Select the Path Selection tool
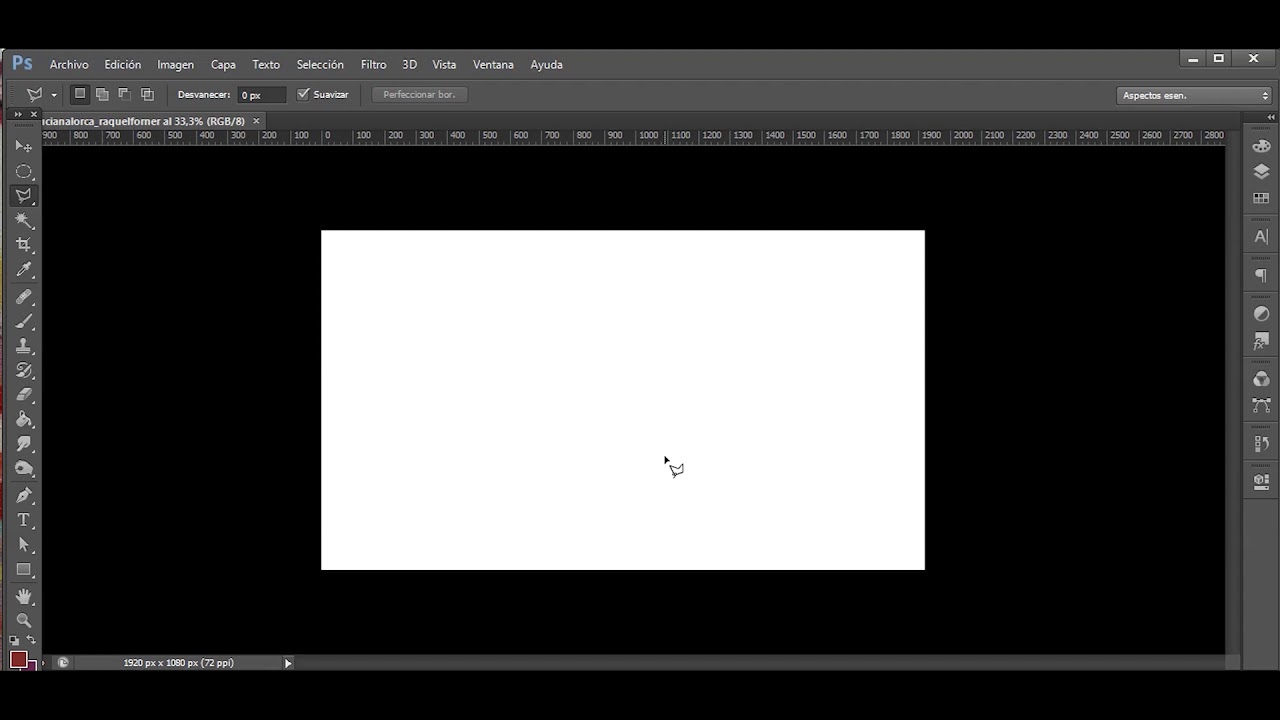Image resolution: width=1280 pixels, height=720 pixels. tap(24, 545)
